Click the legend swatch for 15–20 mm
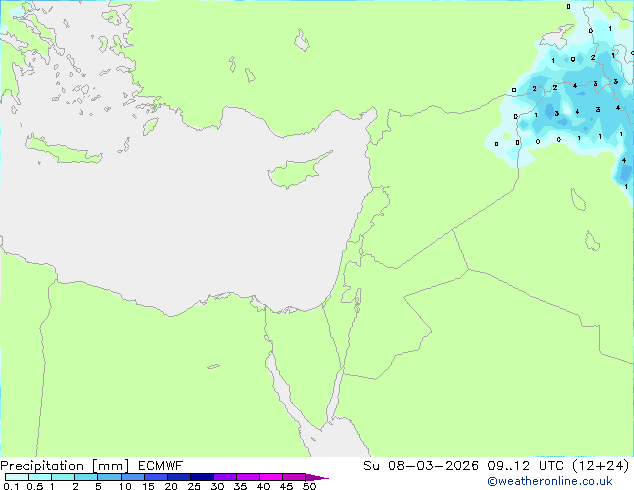The image size is (634, 490). [155, 477]
